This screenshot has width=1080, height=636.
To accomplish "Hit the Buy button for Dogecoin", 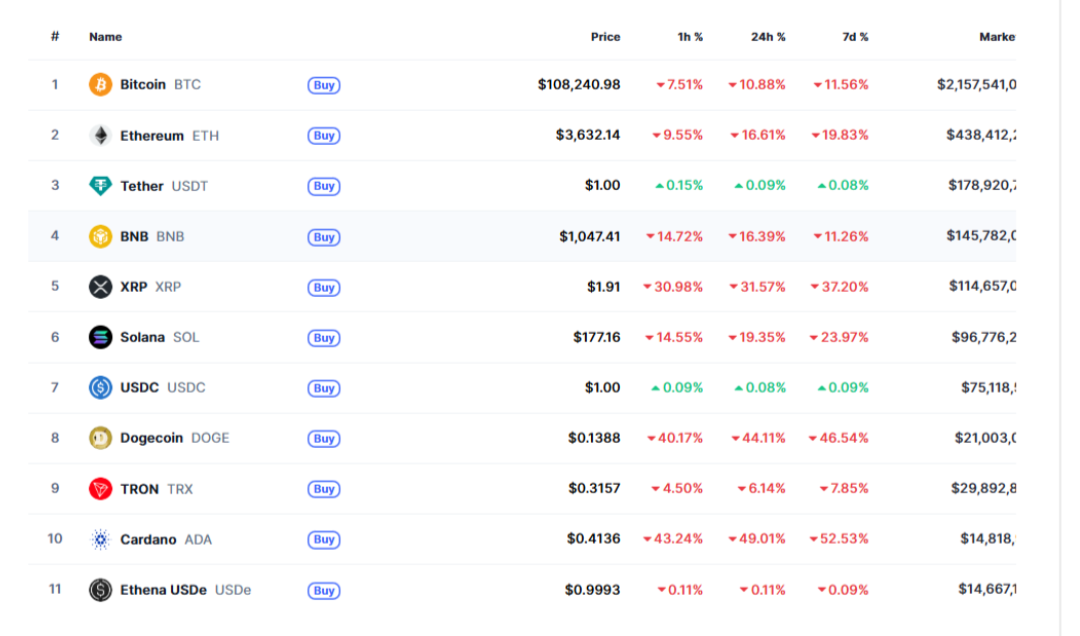I will (323, 439).
